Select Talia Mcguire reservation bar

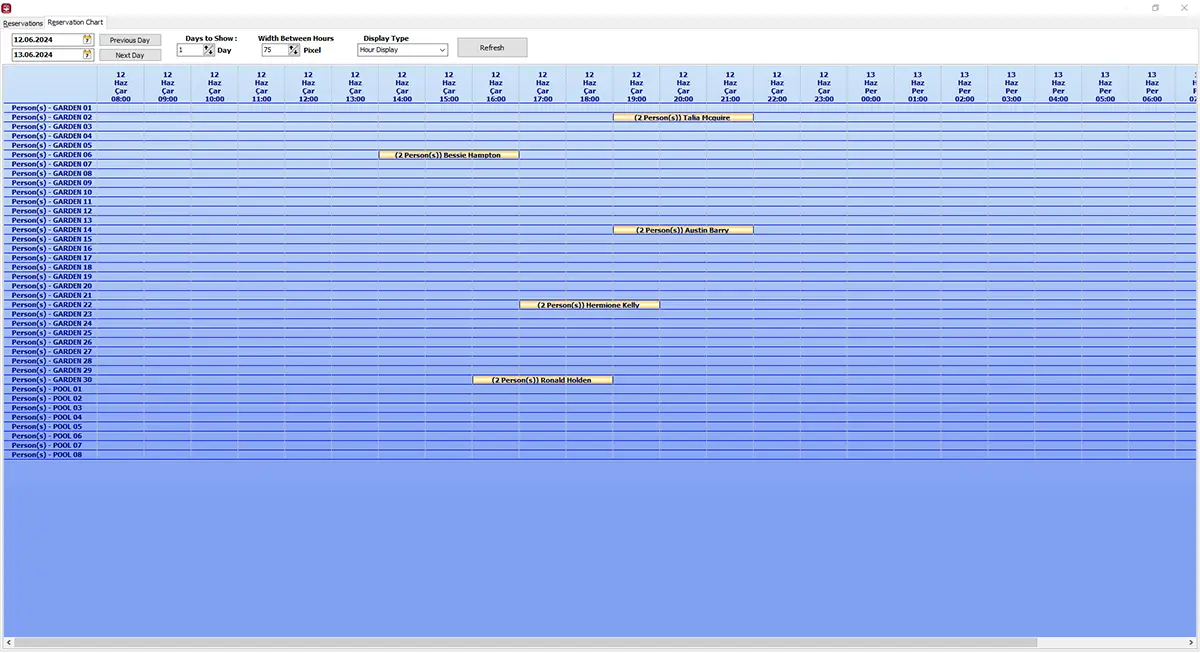(x=683, y=118)
